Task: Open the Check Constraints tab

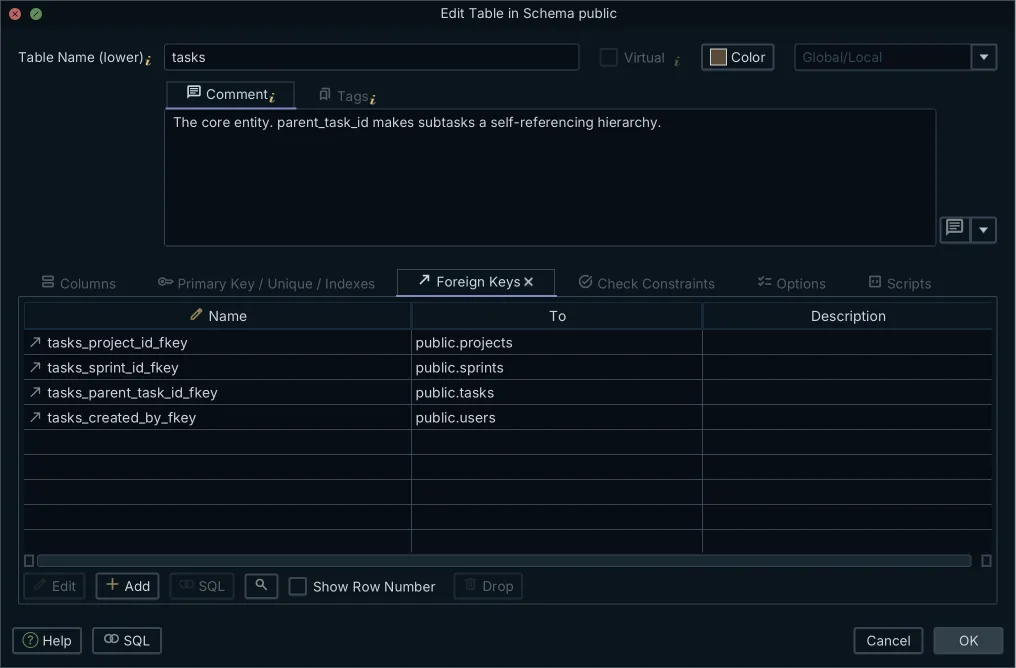Action: [647, 283]
